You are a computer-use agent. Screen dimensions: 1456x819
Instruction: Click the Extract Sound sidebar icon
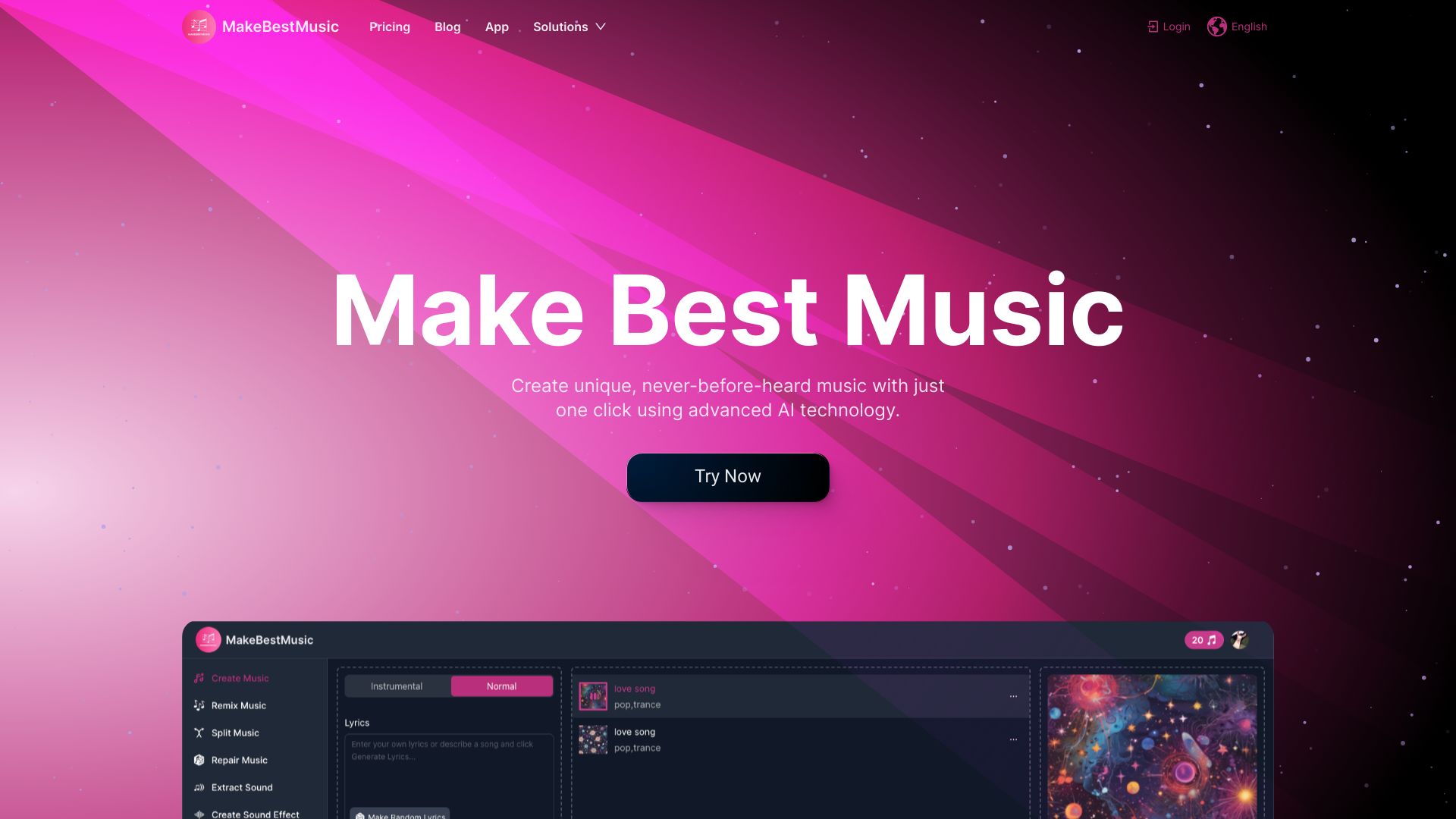[199, 787]
